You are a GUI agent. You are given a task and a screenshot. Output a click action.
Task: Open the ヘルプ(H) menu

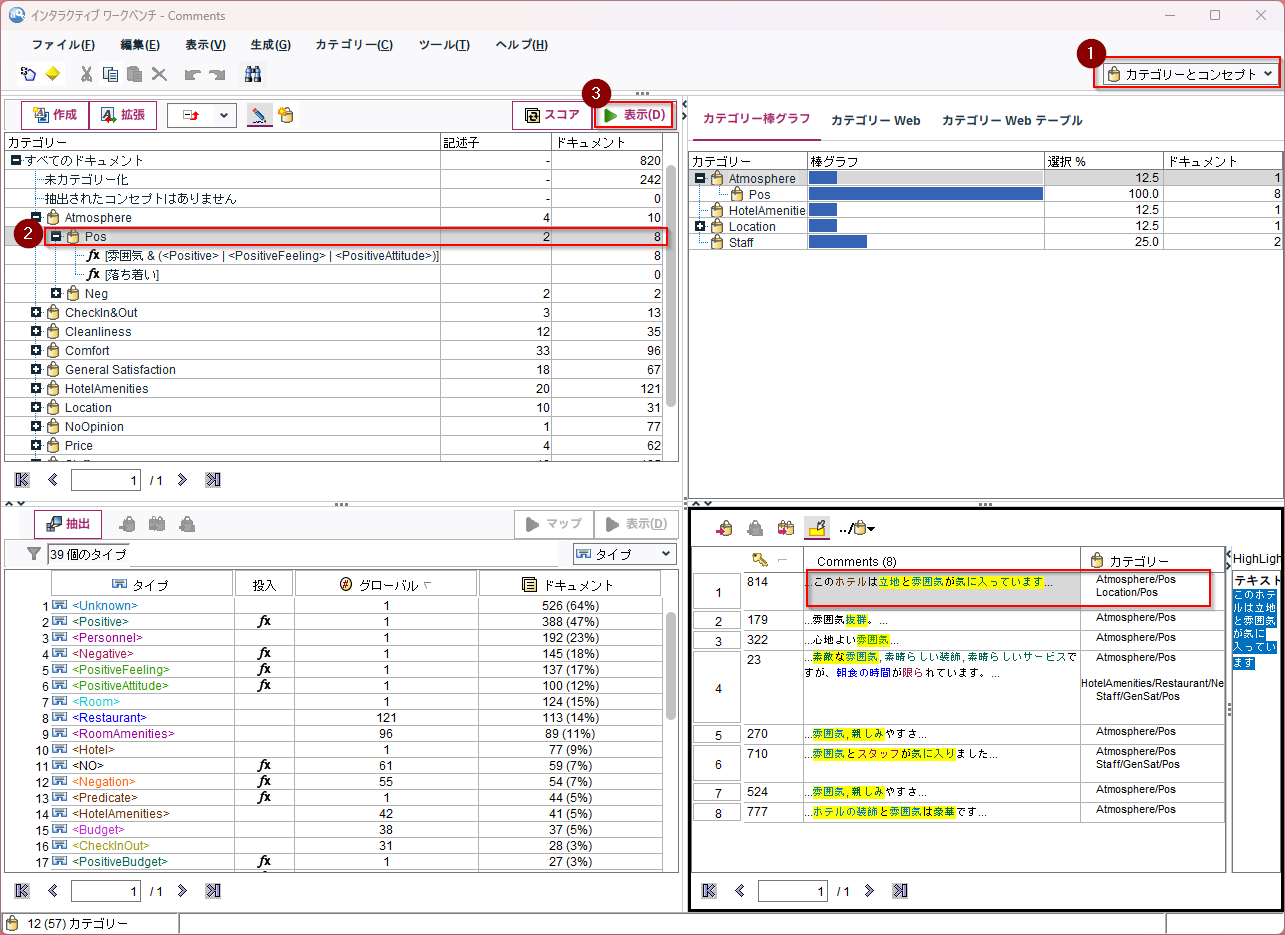pos(522,45)
